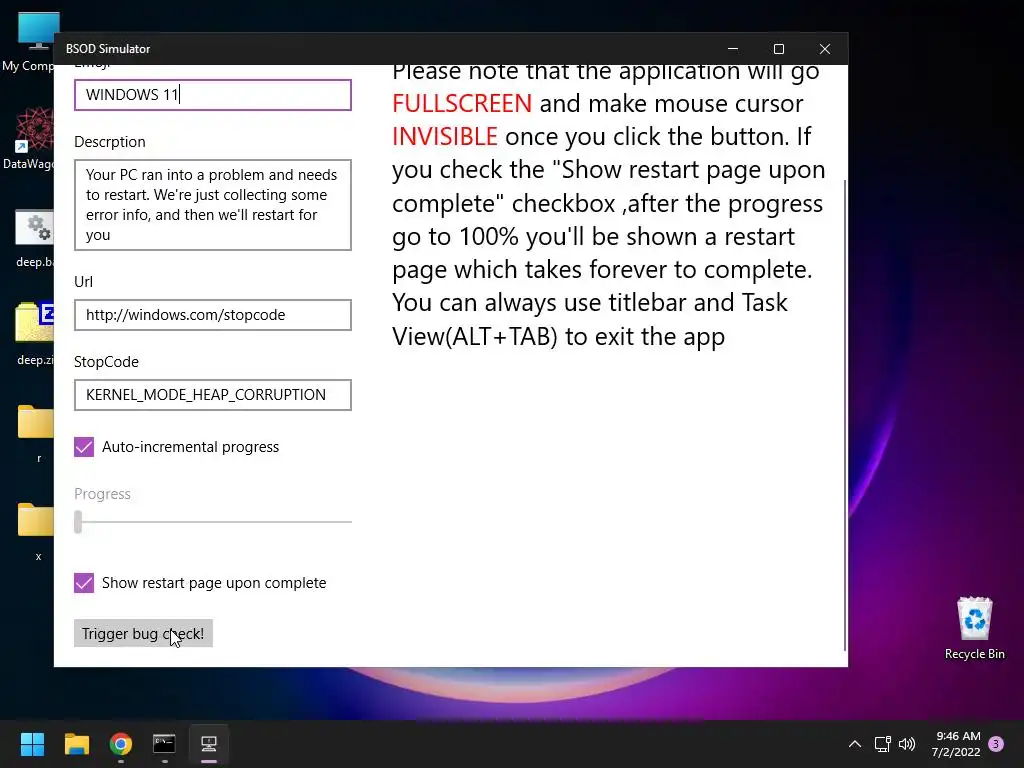Select the My Computer desktop icon
Viewport: 1024px width, 768px height.
pyautogui.click(x=27, y=42)
